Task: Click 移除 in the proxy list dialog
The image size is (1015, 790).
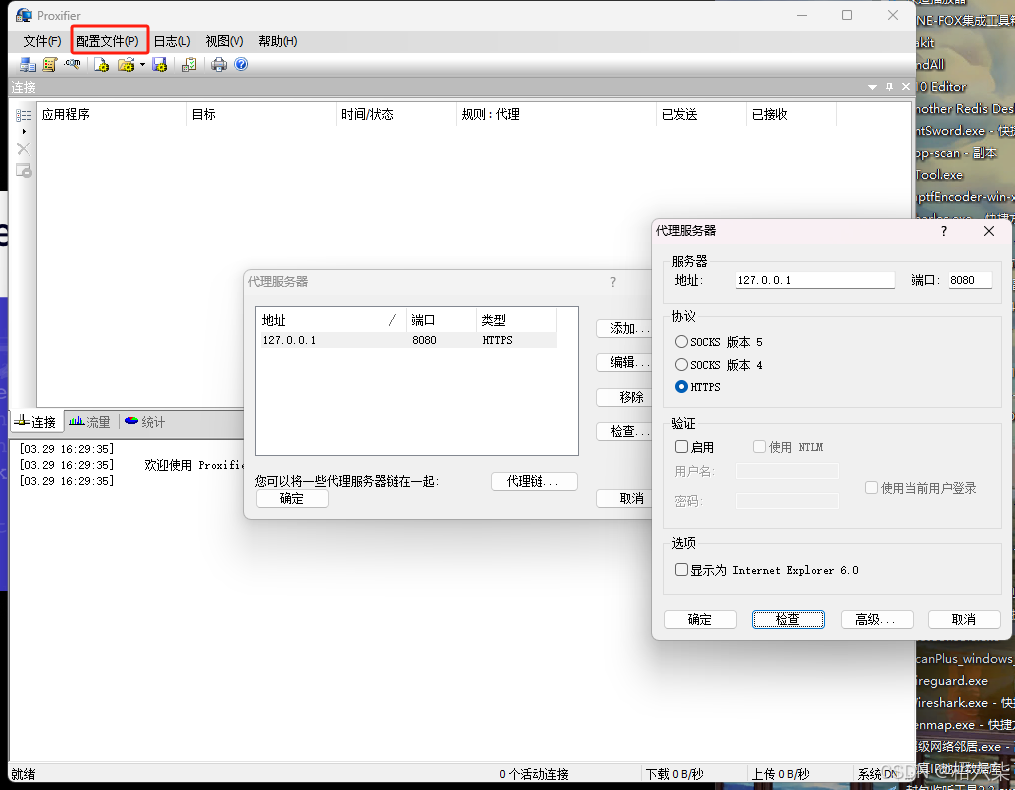Action: (624, 397)
